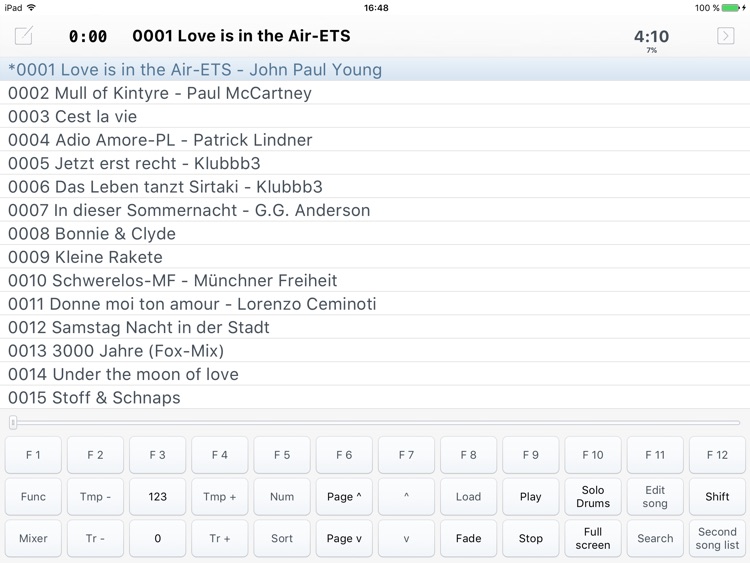Select song 0001 Love is in the Air-ETS
Screen dimensions: 750x563
coord(375,69)
